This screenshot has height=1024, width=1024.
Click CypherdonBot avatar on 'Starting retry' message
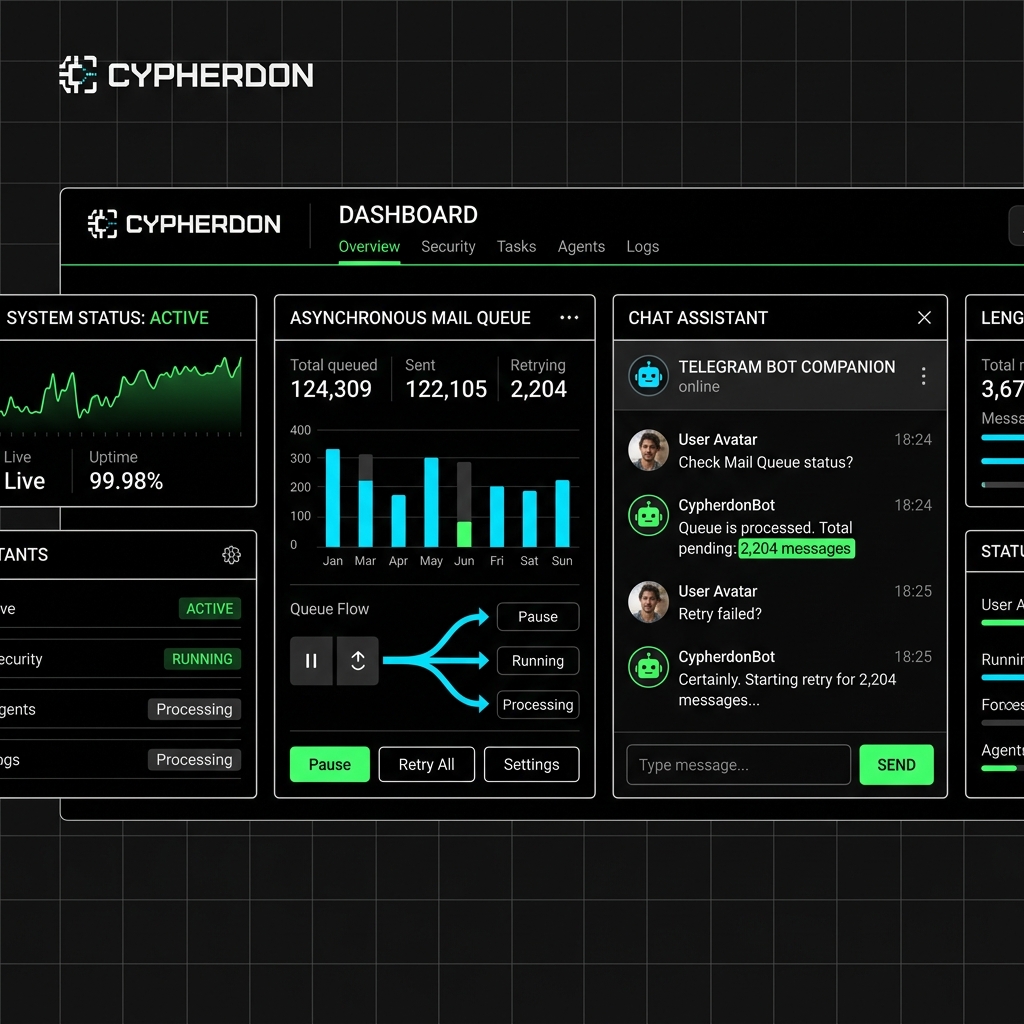click(x=648, y=667)
